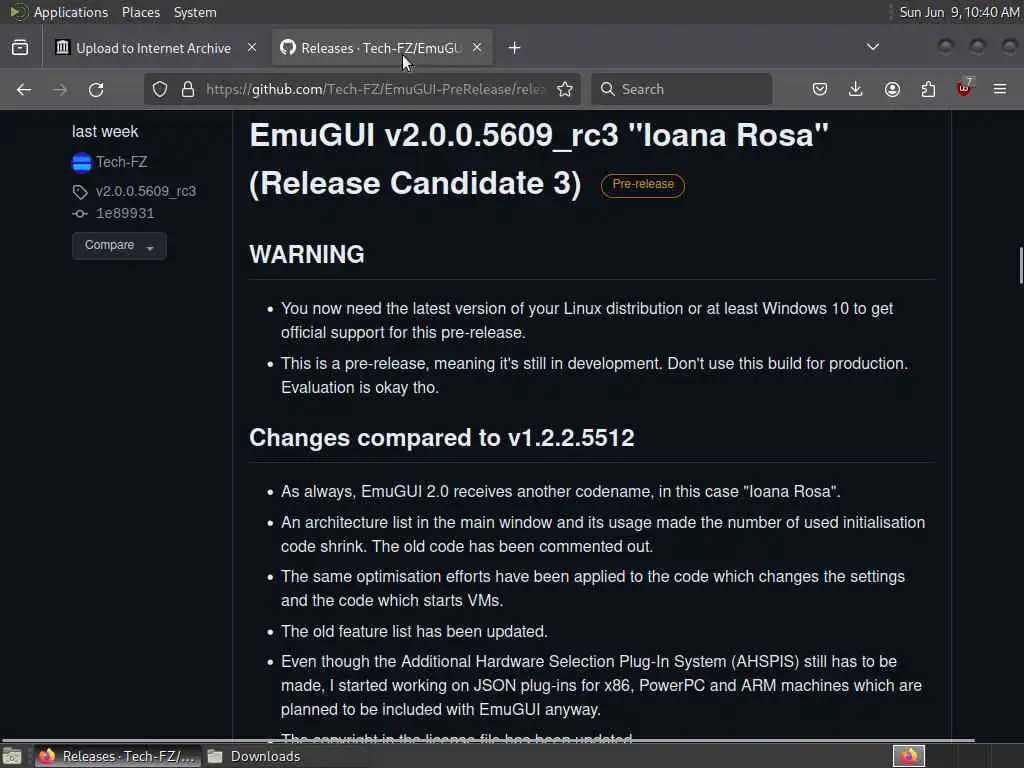Click the forward navigation arrow
Image resolution: width=1024 pixels, height=768 pixels.
60,89
